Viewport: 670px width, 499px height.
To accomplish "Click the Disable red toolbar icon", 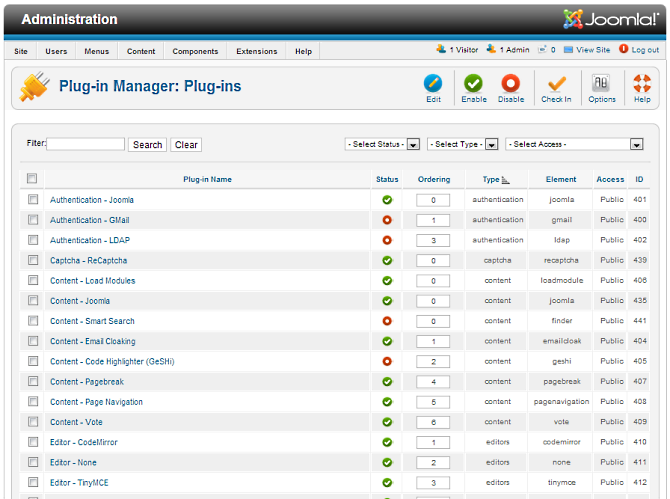I will (x=511, y=83).
